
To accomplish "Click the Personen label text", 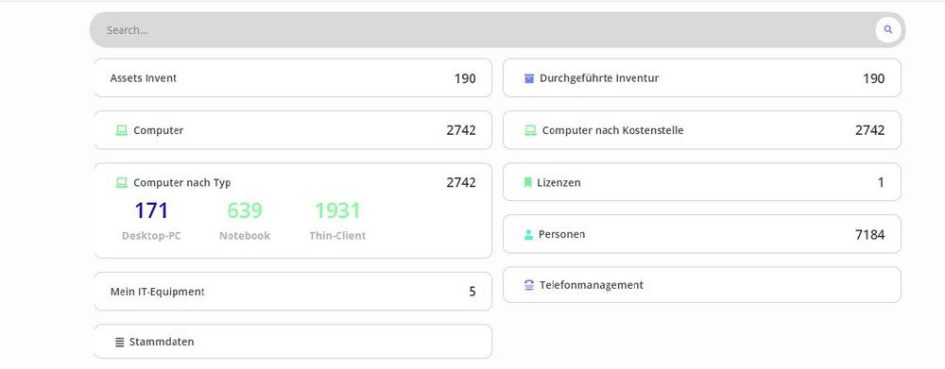I will (x=562, y=235).
